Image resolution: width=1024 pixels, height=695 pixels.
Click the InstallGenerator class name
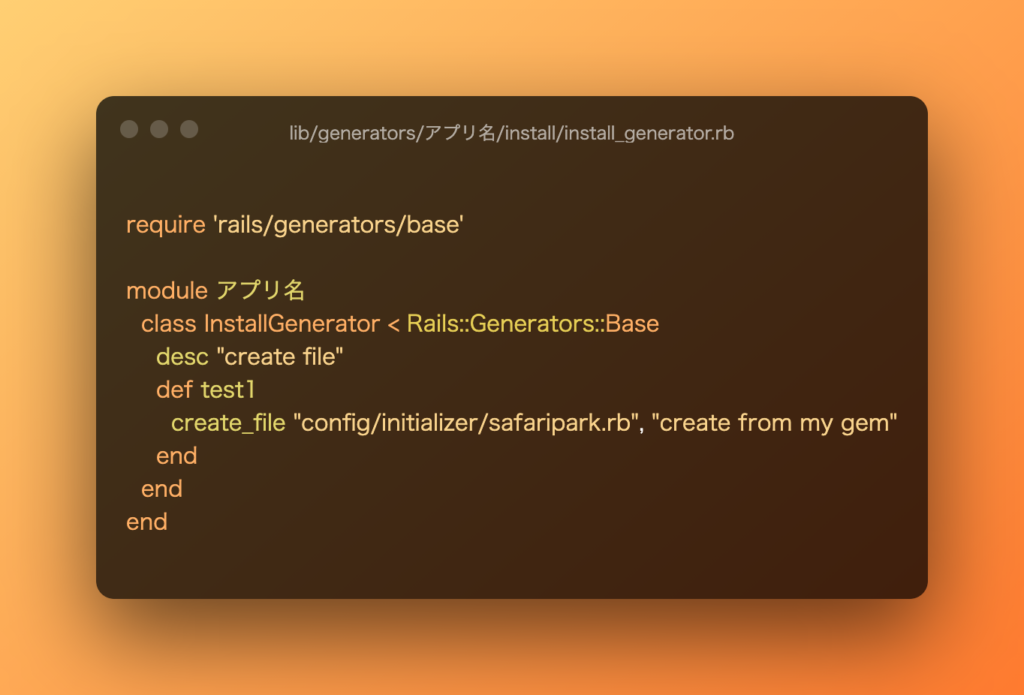click(x=291, y=324)
